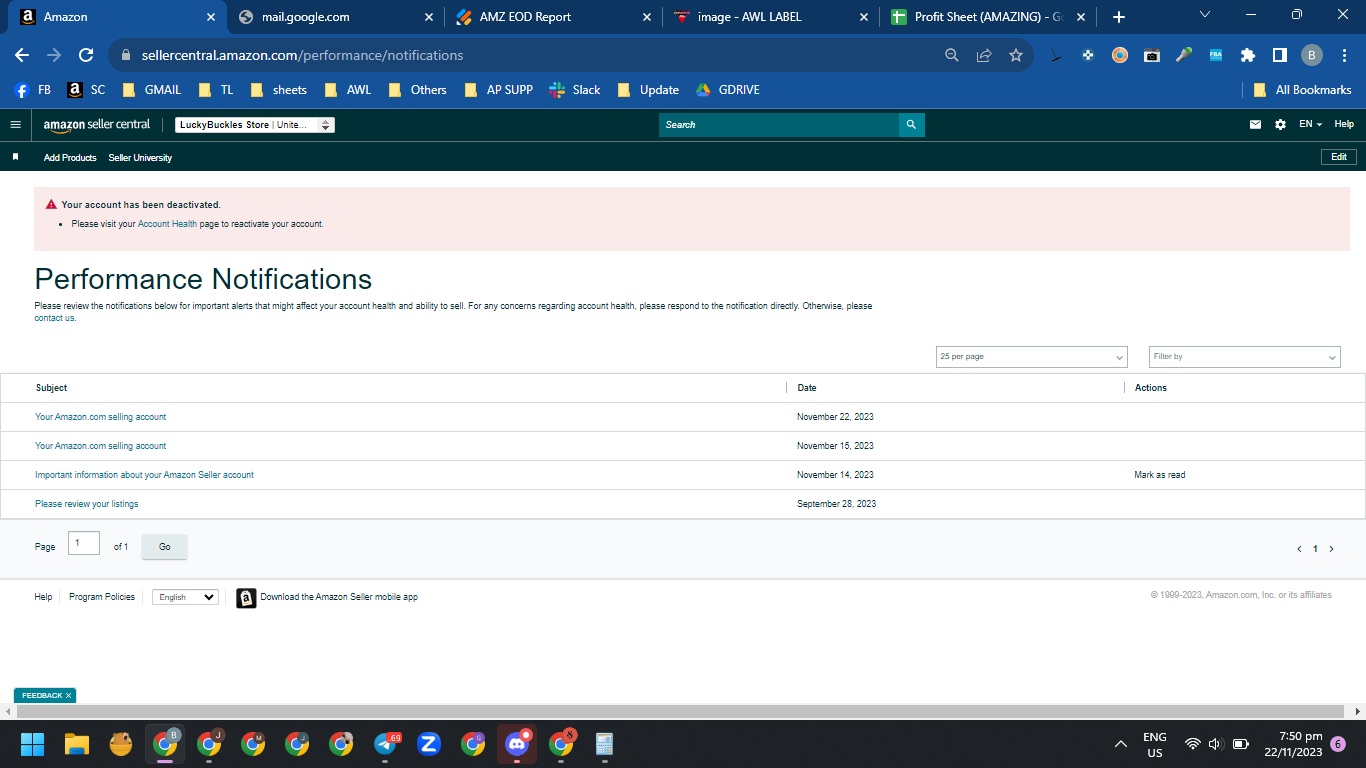Switch to the Profit Sheet (AMAZING) tab
1366x768 pixels.
(x=989, y=17)
